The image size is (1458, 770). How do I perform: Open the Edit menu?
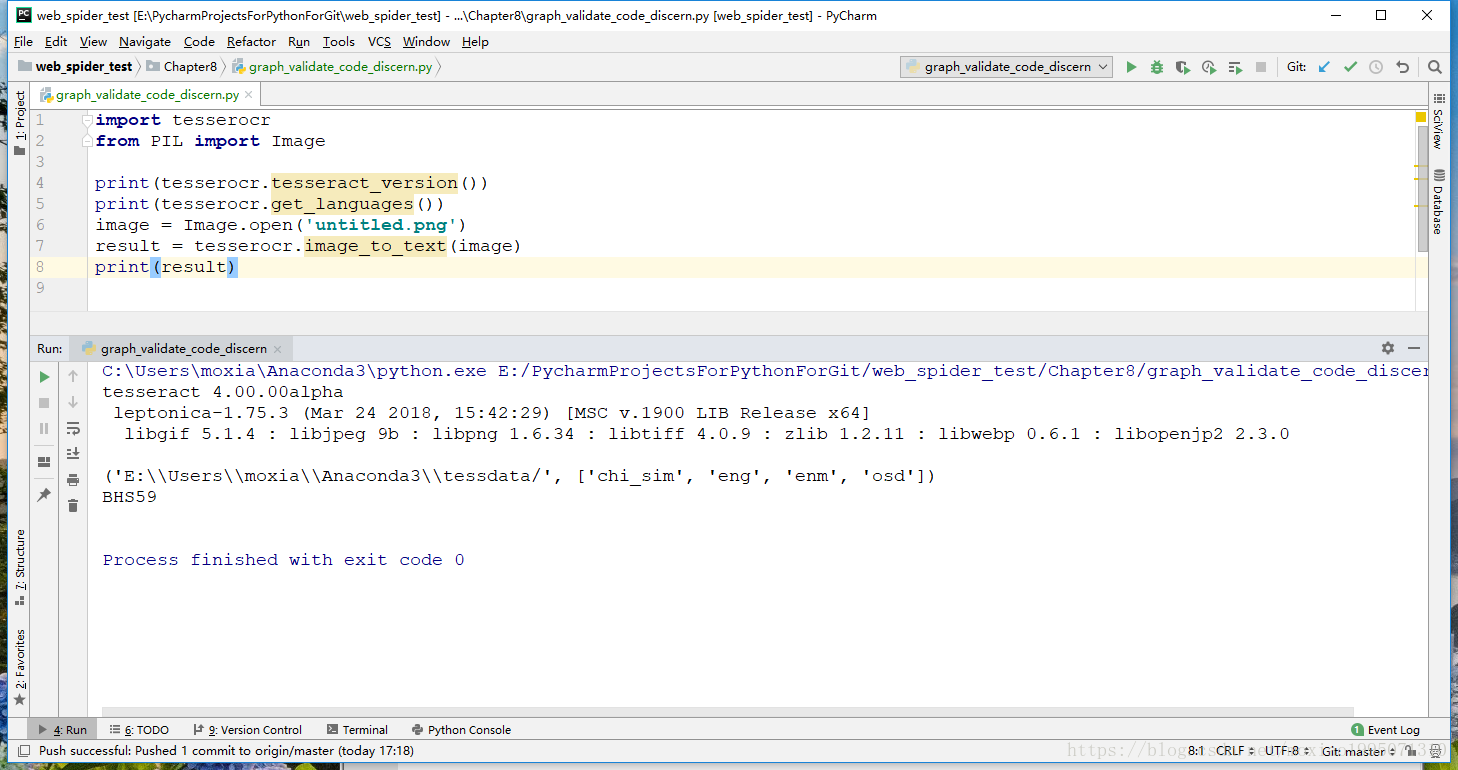click(x=56, y=42)
